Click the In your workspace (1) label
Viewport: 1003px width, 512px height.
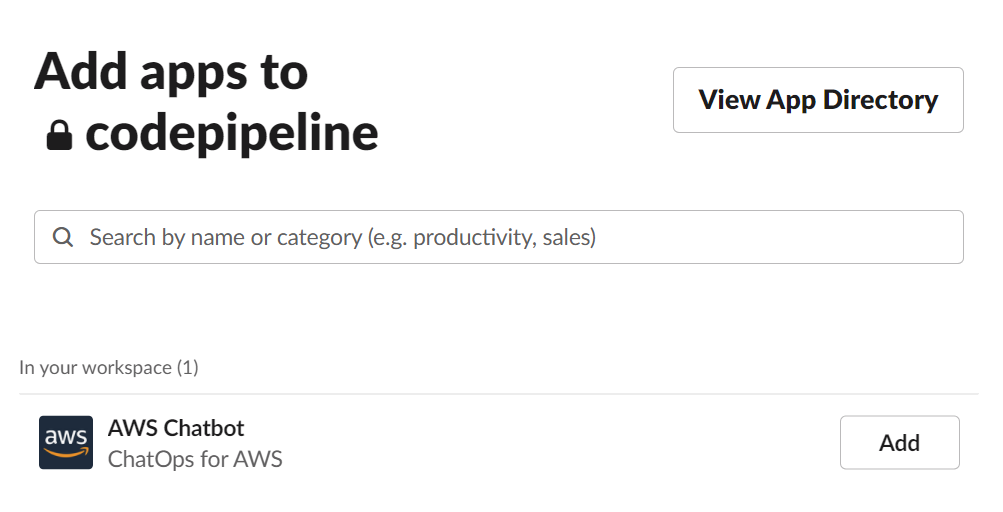109,368
